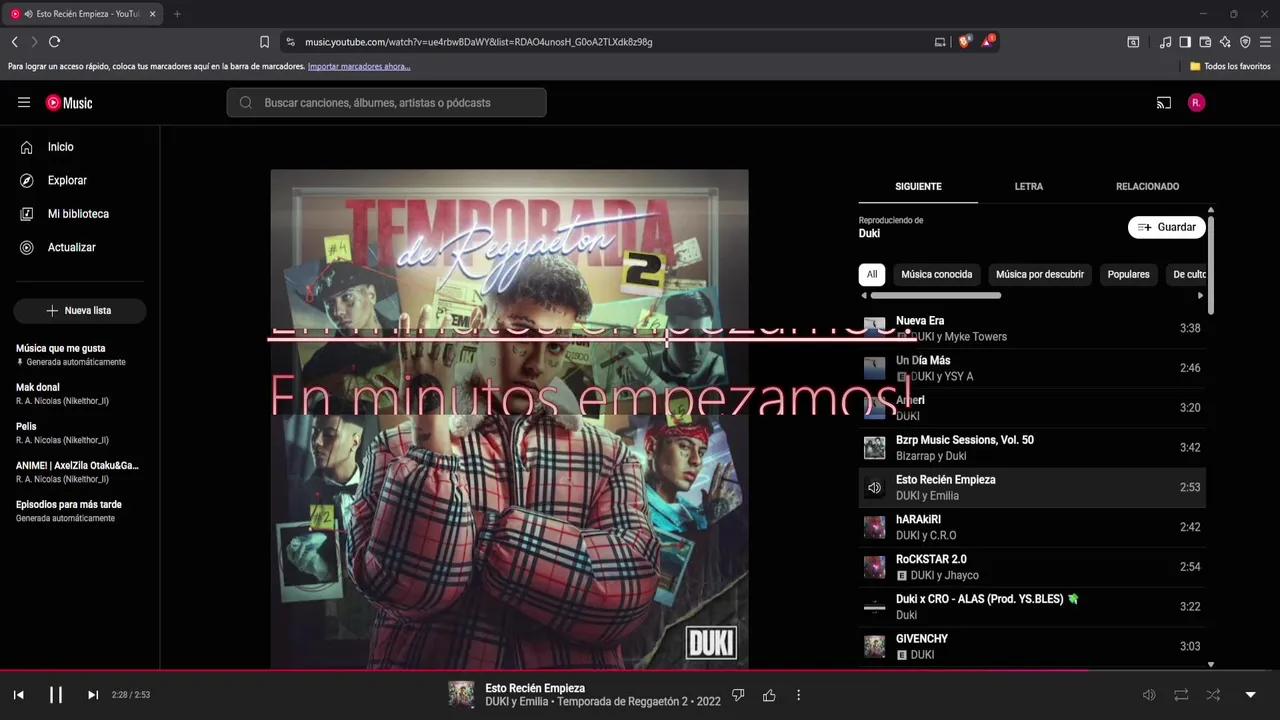Click the chips scroll-right arrow
Image resolution: width=1280 pixels, height=720 pixels.
pyautogui.click(x=1200, y=296)
